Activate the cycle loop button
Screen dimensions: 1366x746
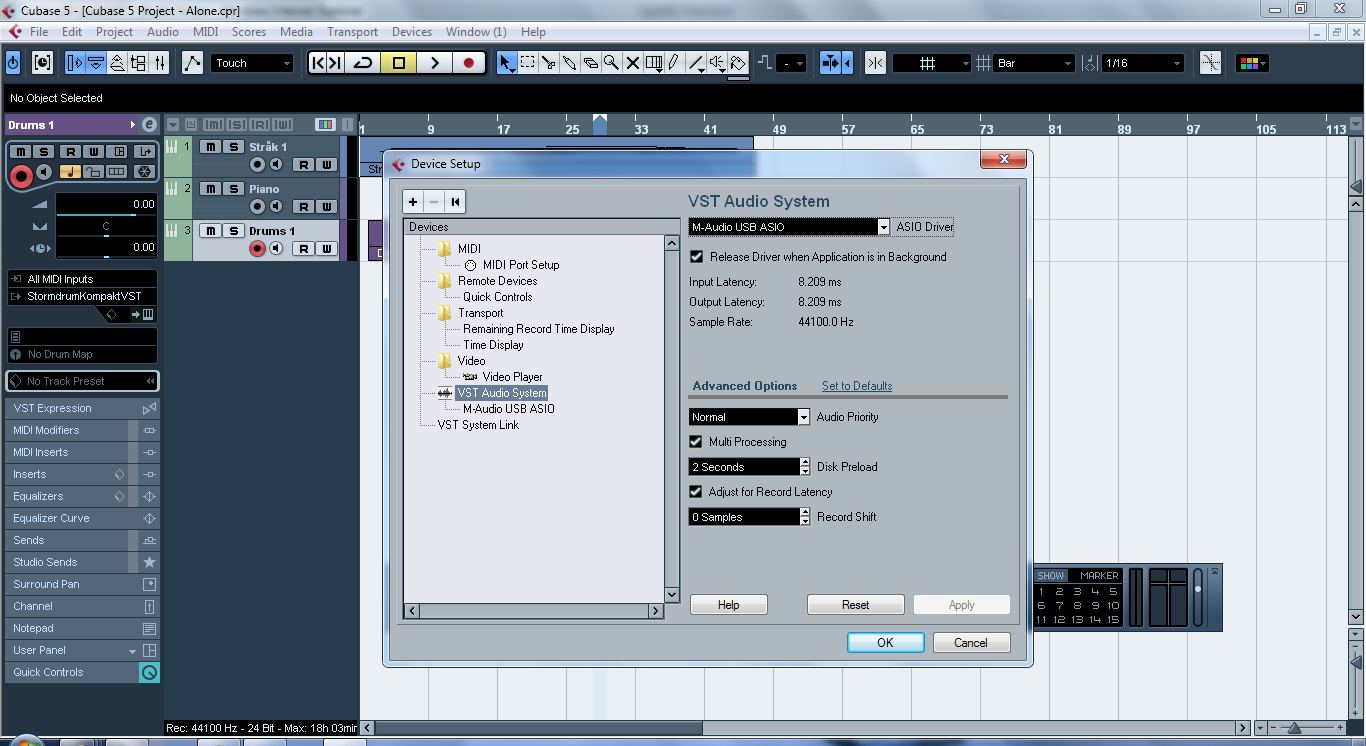pyautogui.click(x=363, y=63)
